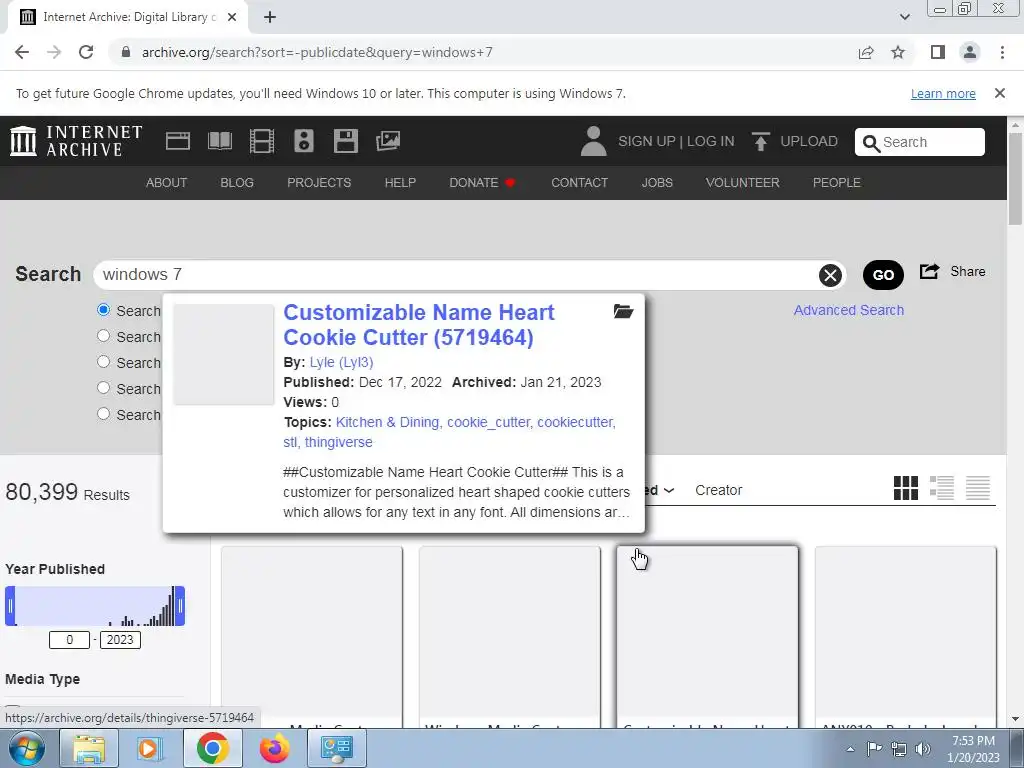The width and height of the screenshot is (1024, 768).
Task: Open the JOBS menu item
Action: [x=657, y=183]
